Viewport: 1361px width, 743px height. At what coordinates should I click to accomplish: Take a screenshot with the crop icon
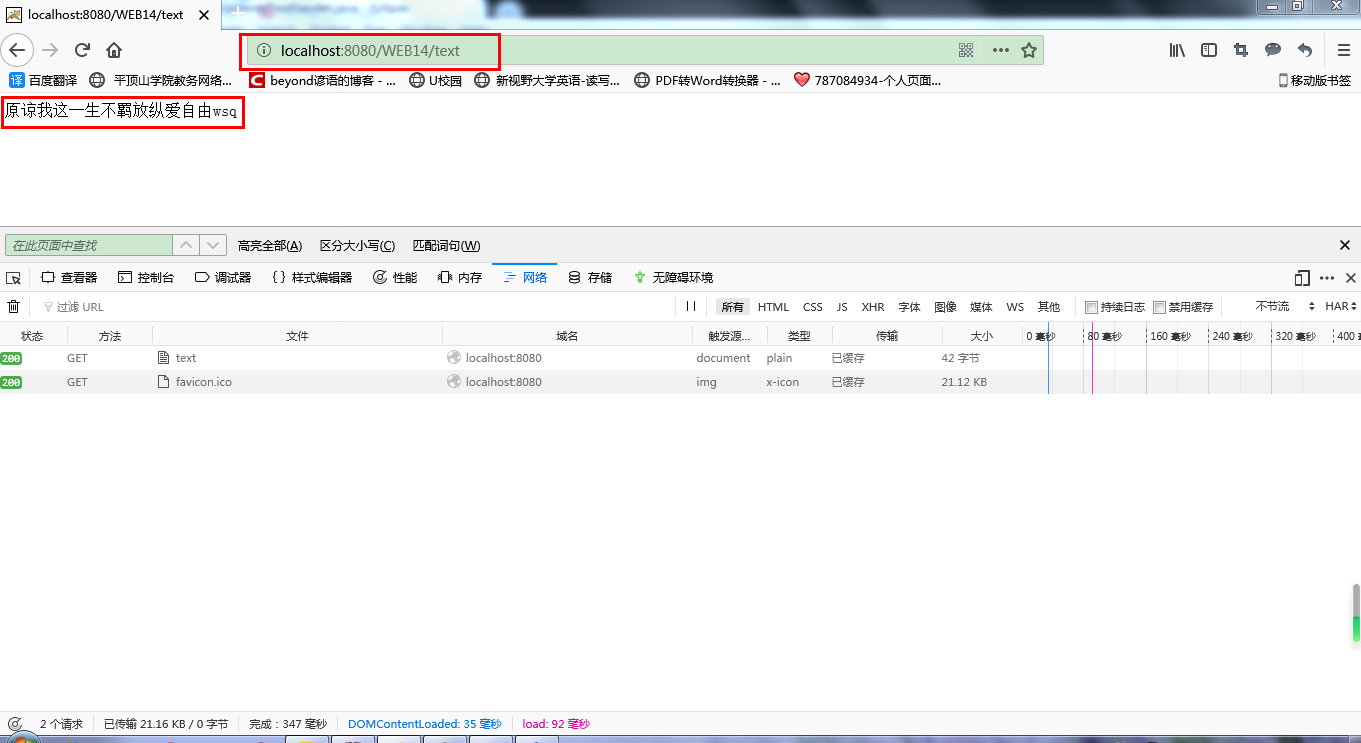click(x=1241, y=50)
